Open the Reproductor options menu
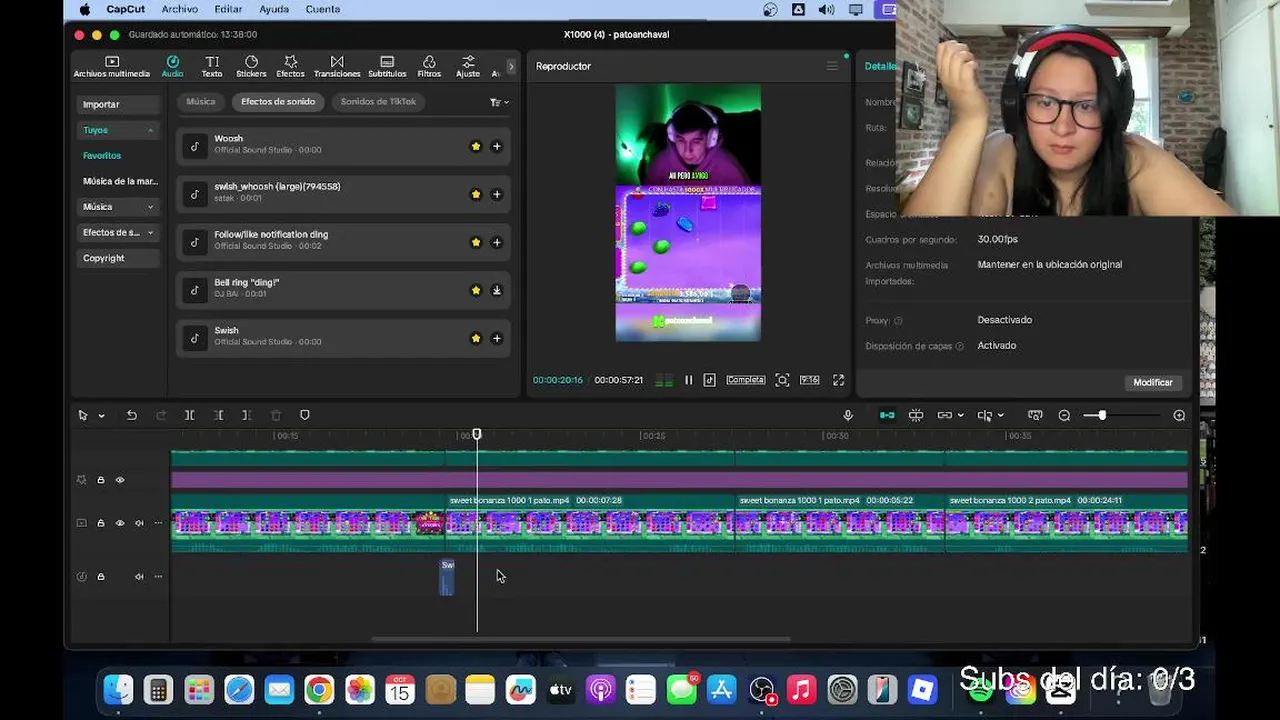 click(x=831, y=66)
